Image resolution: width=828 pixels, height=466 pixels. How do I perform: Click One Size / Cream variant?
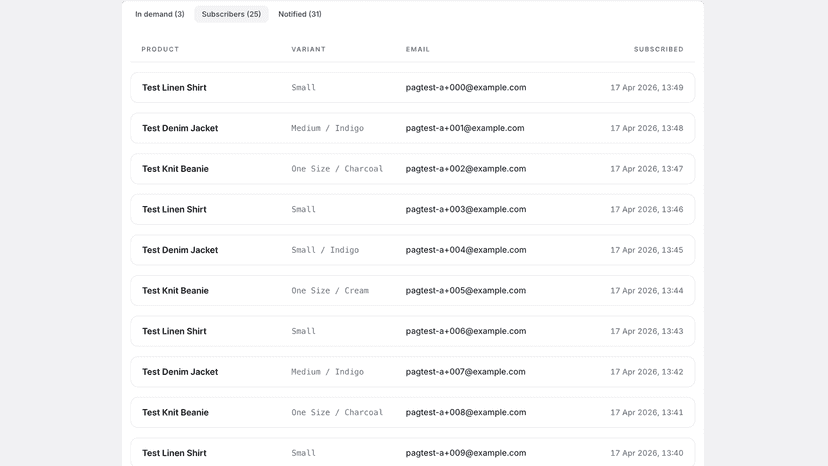click(x=330, y=291)
